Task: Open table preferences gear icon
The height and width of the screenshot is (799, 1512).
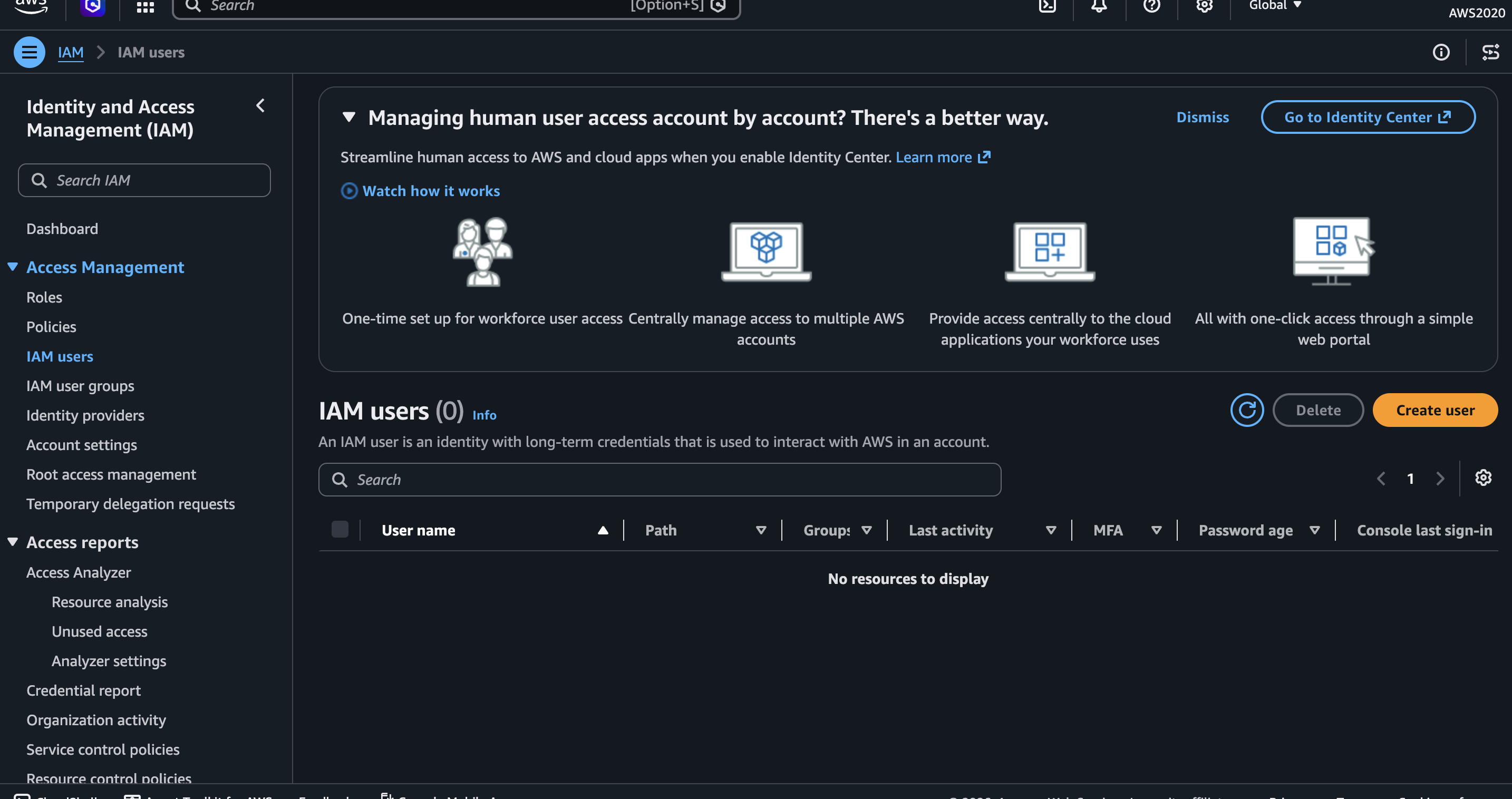Action: [1483, 478]
